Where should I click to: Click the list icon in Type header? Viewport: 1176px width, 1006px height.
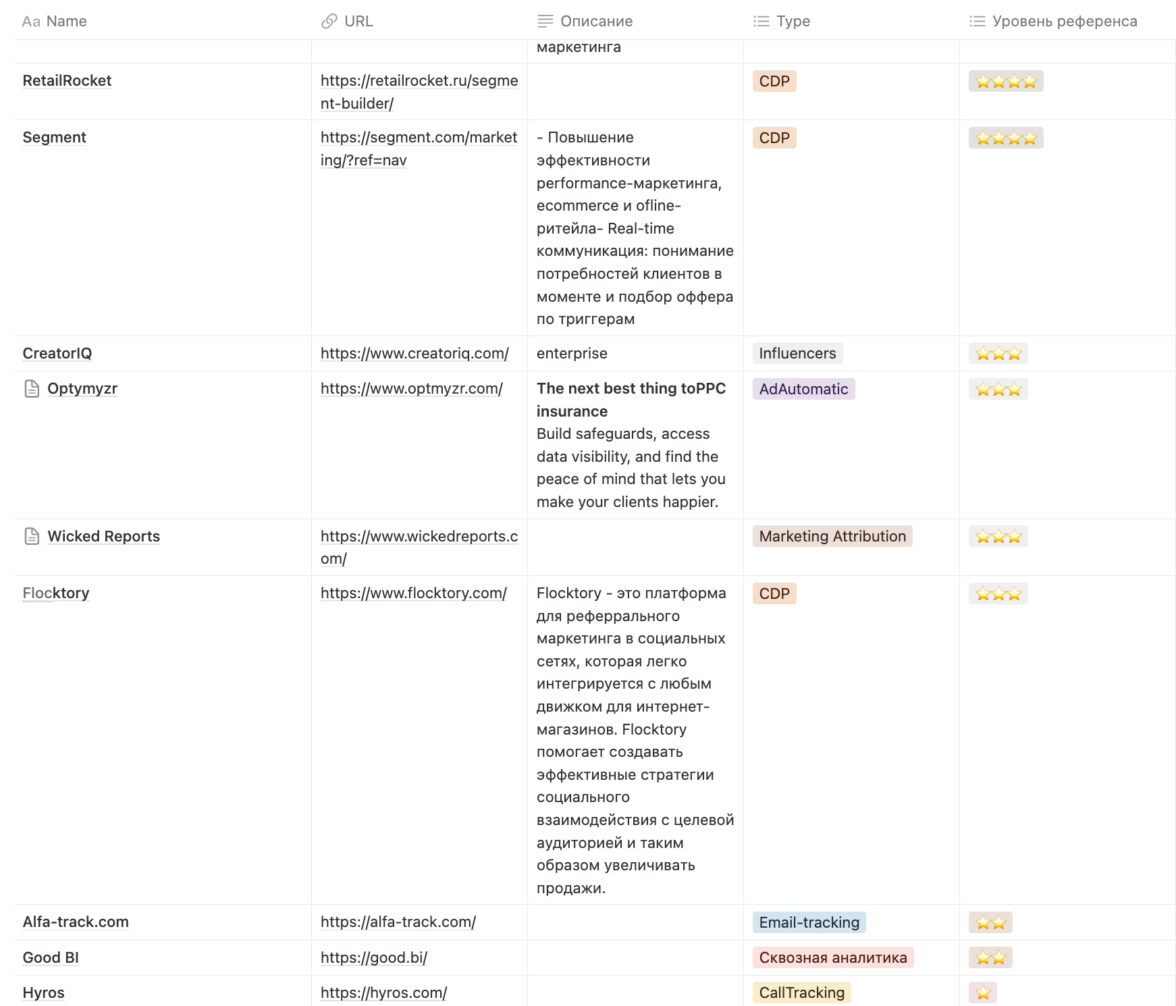(x=761, y=21)
